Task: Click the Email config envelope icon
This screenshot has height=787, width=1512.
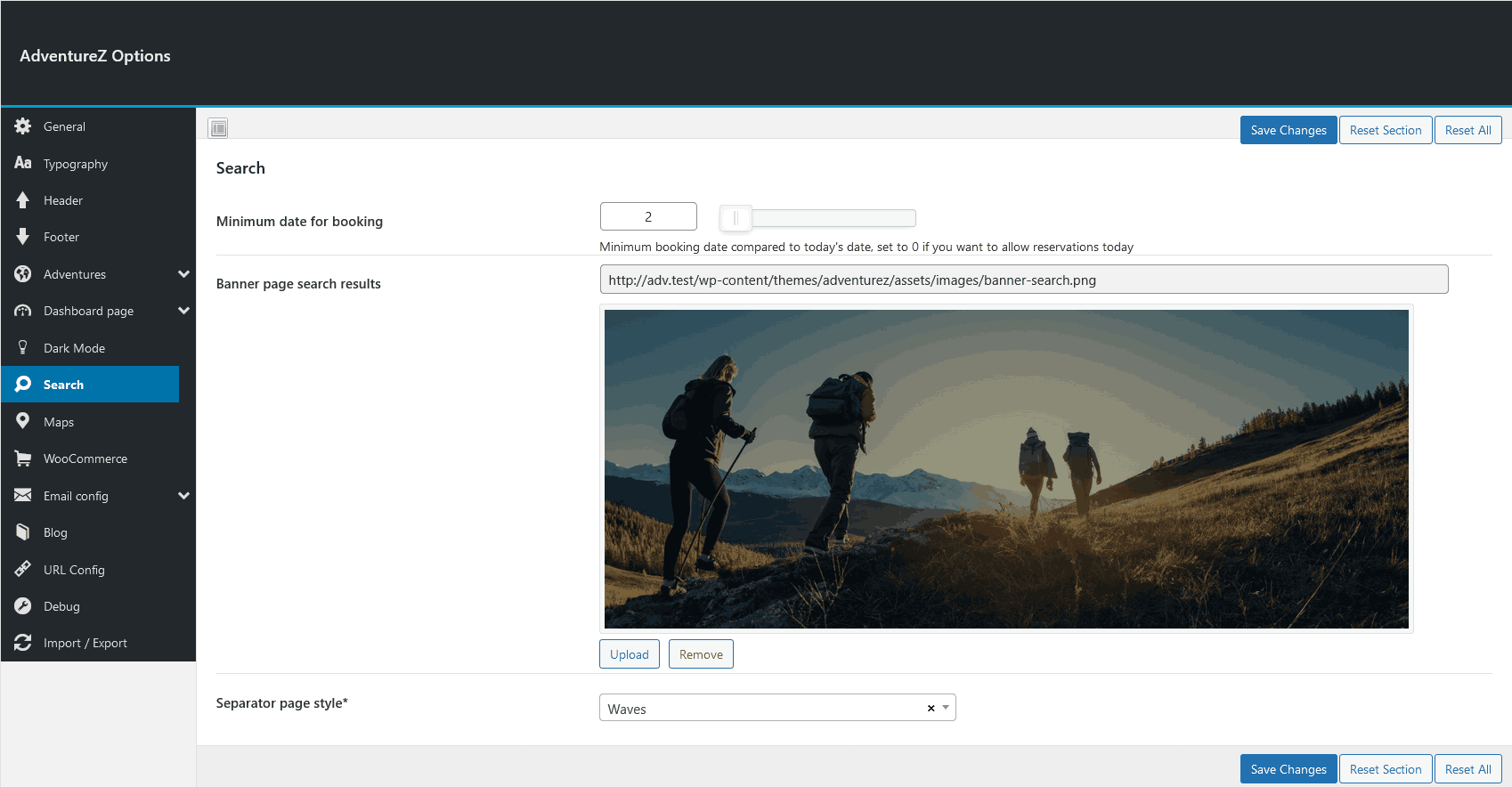Action: click(x=23, y=495)
